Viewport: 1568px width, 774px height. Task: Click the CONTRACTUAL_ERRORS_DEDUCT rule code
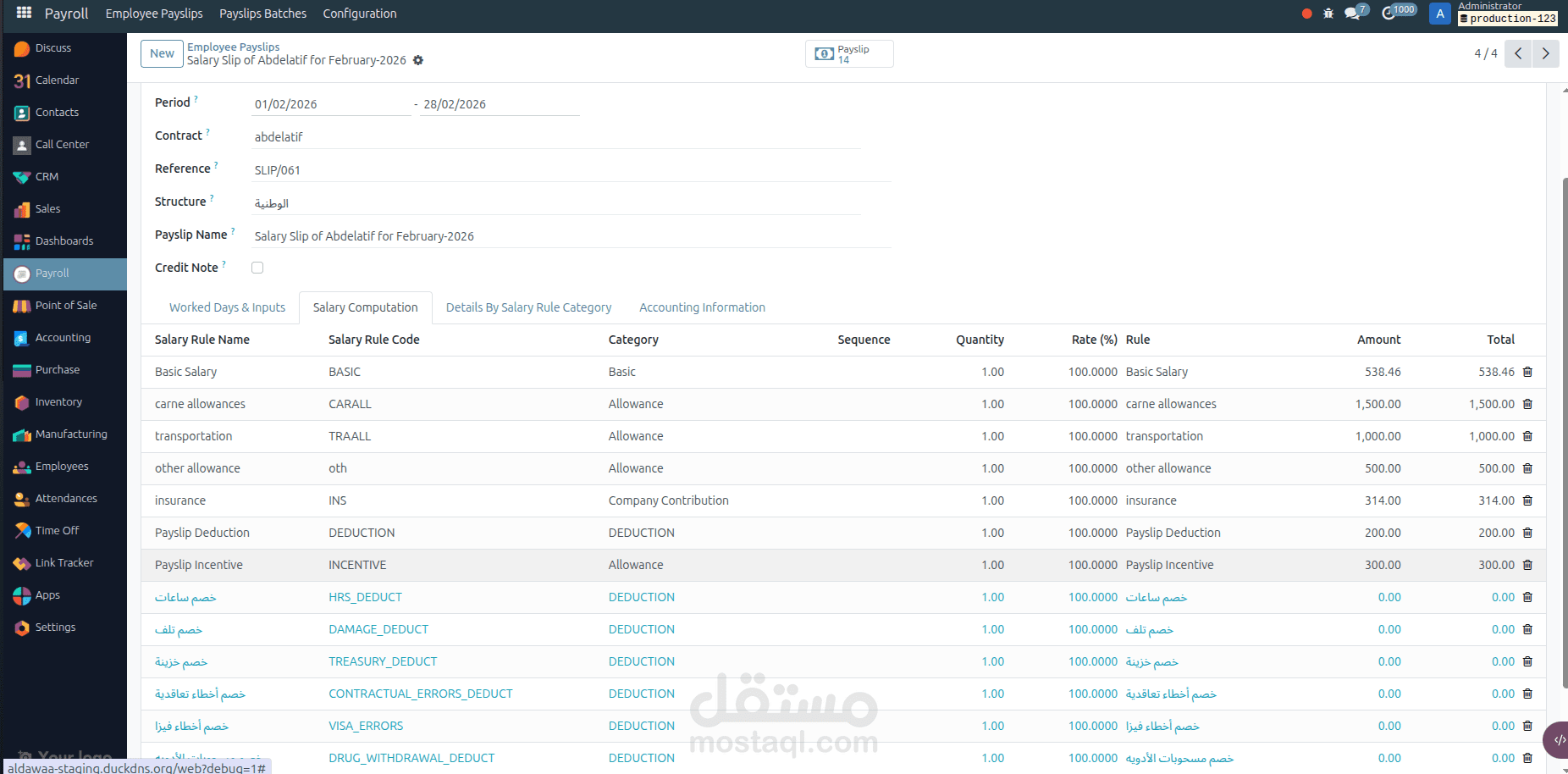(x=421, y=694)
